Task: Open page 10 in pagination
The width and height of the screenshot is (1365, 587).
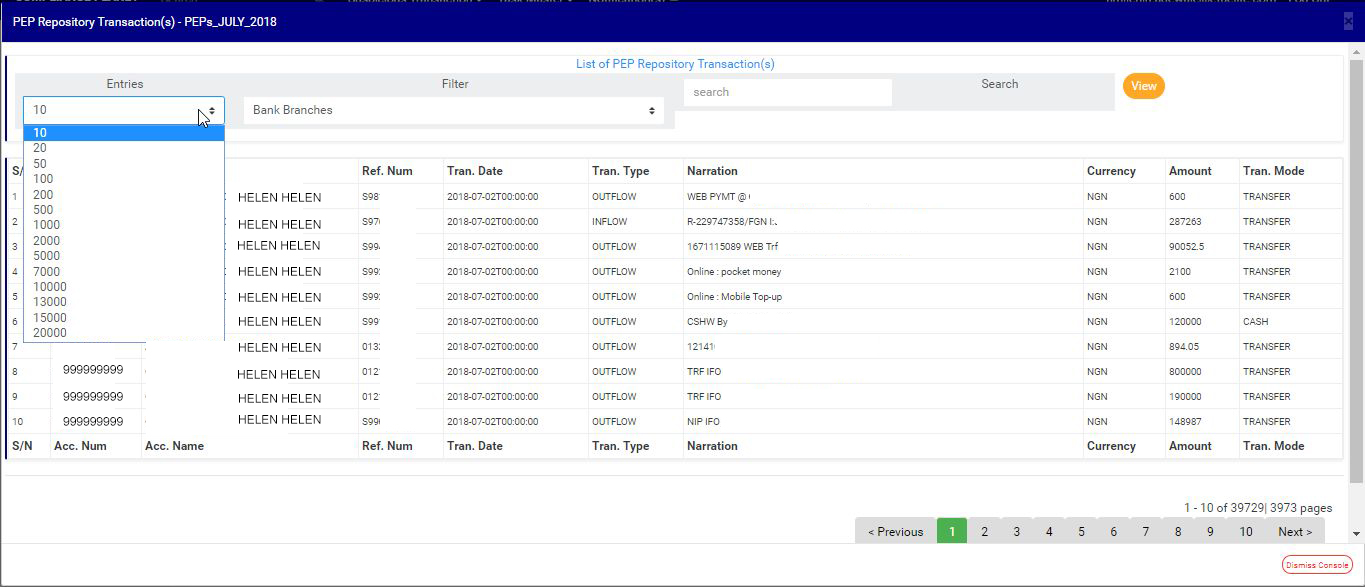Action: click(x=1245, y=532)
